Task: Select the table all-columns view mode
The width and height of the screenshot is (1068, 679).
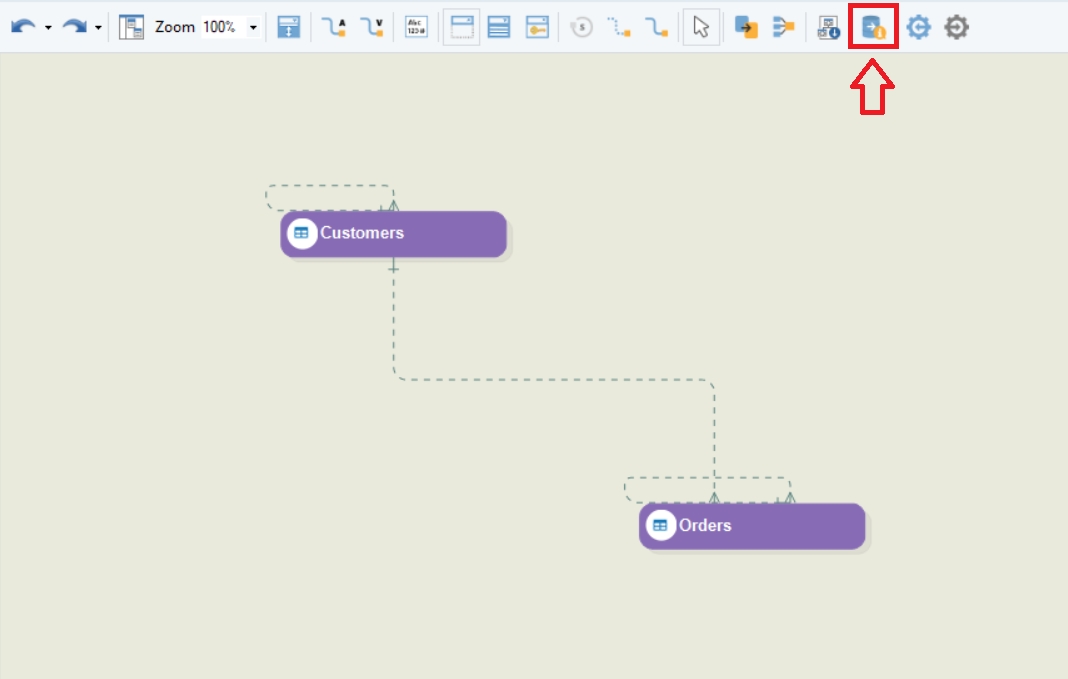Action: (x=499, y=27)
